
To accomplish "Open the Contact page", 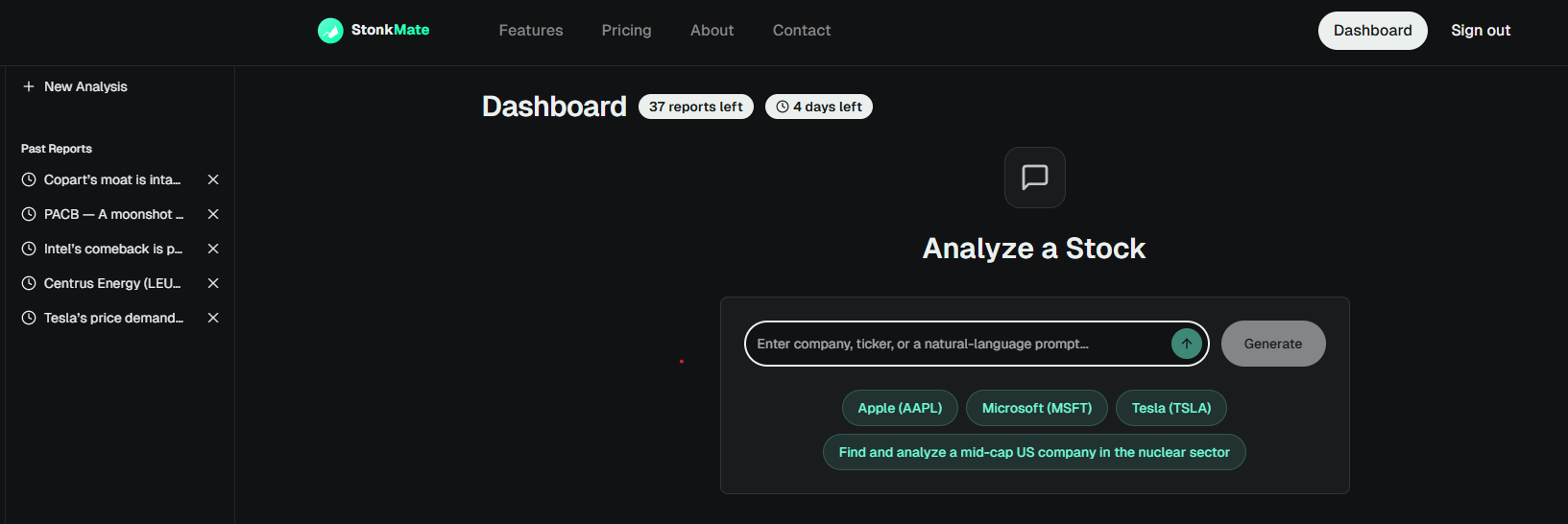I will [802, 31].
